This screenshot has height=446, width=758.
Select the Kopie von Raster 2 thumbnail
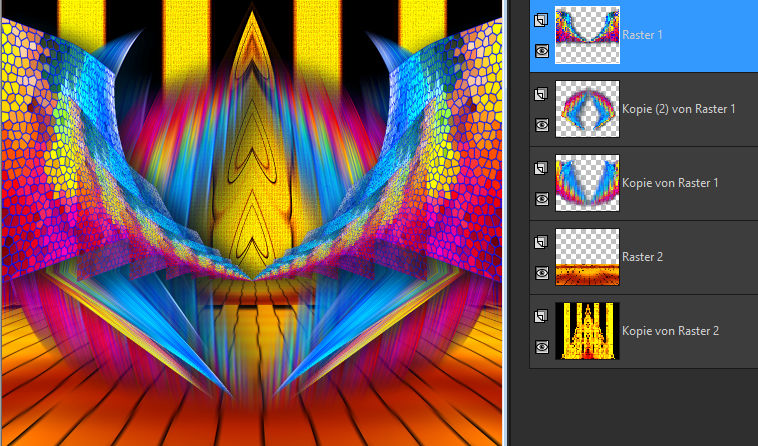tap(587, 331)
